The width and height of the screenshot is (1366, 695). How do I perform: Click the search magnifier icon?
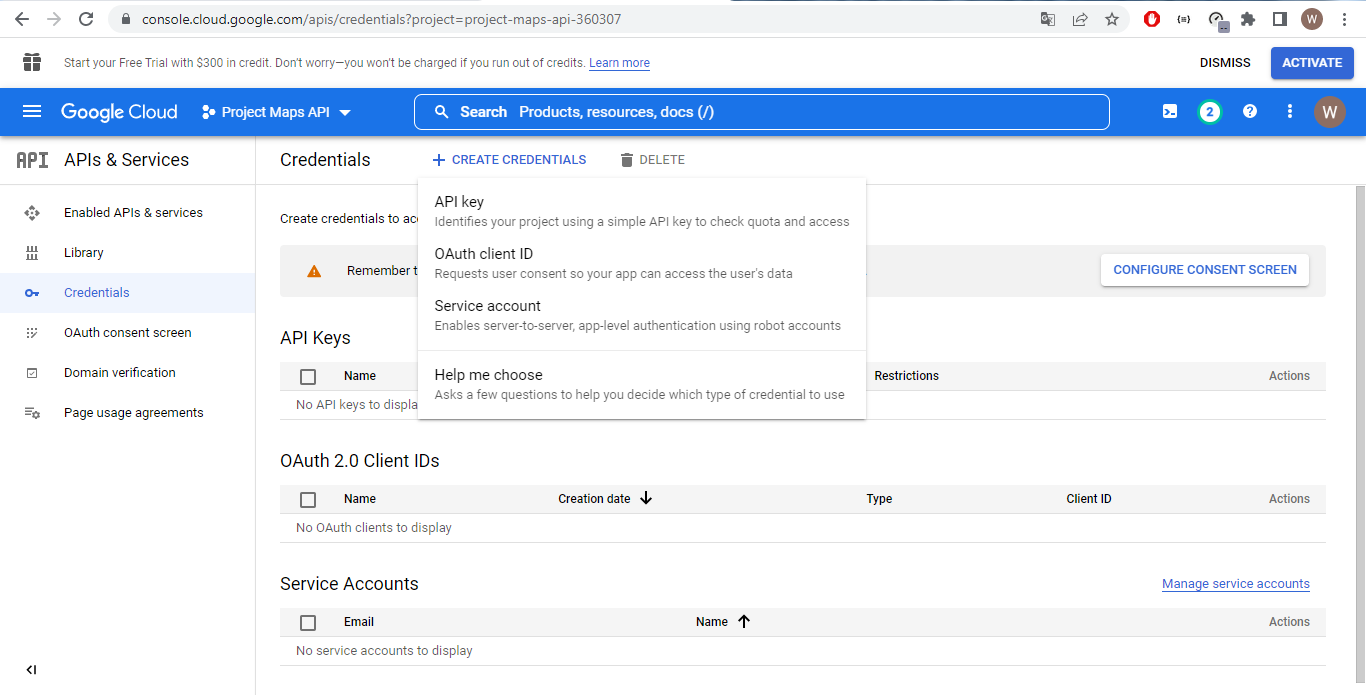point(442,112)
